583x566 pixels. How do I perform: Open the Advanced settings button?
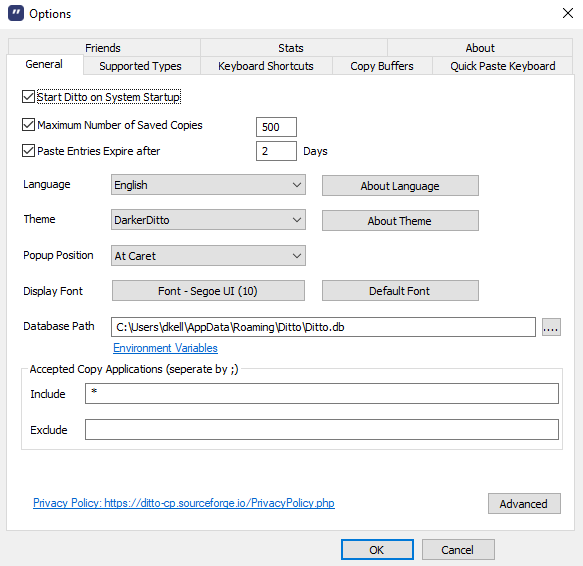point(524,504)
